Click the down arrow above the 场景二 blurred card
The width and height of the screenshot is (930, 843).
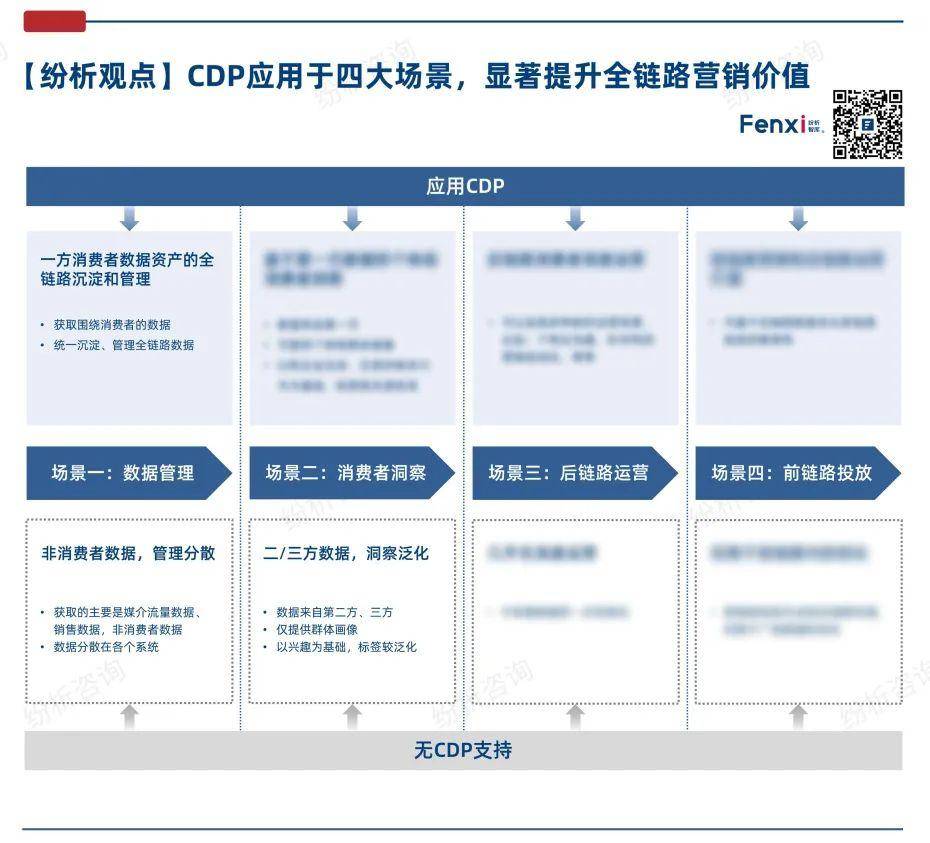coord(352,219)
